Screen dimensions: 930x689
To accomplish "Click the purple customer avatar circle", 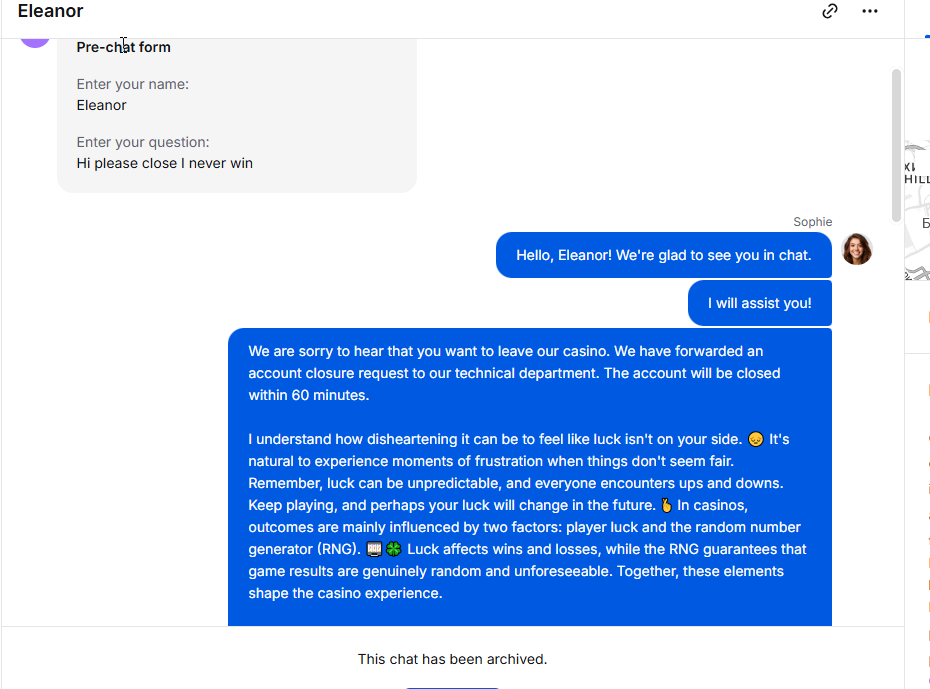I will (35, 38).
